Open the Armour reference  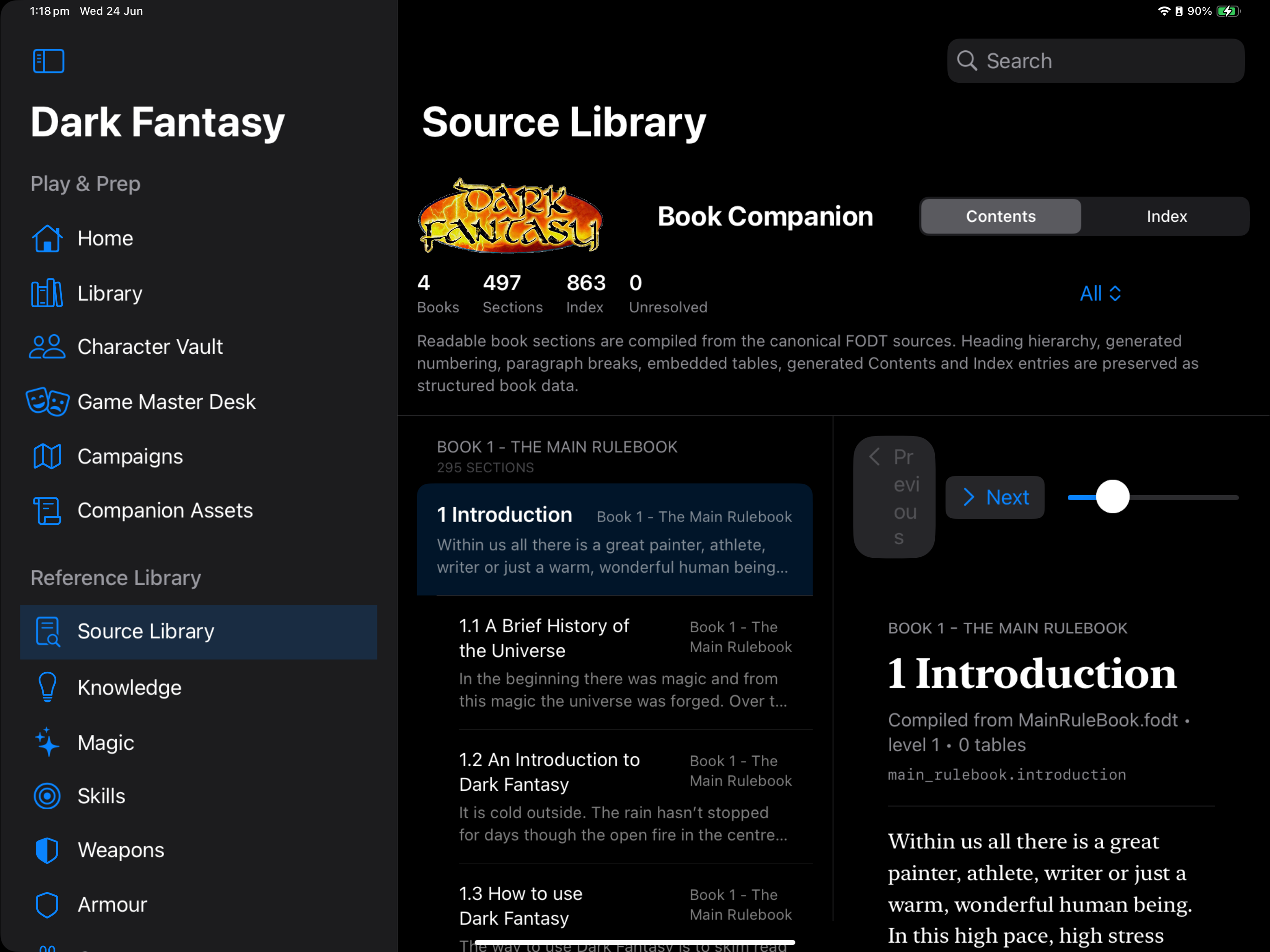[198, 905]
